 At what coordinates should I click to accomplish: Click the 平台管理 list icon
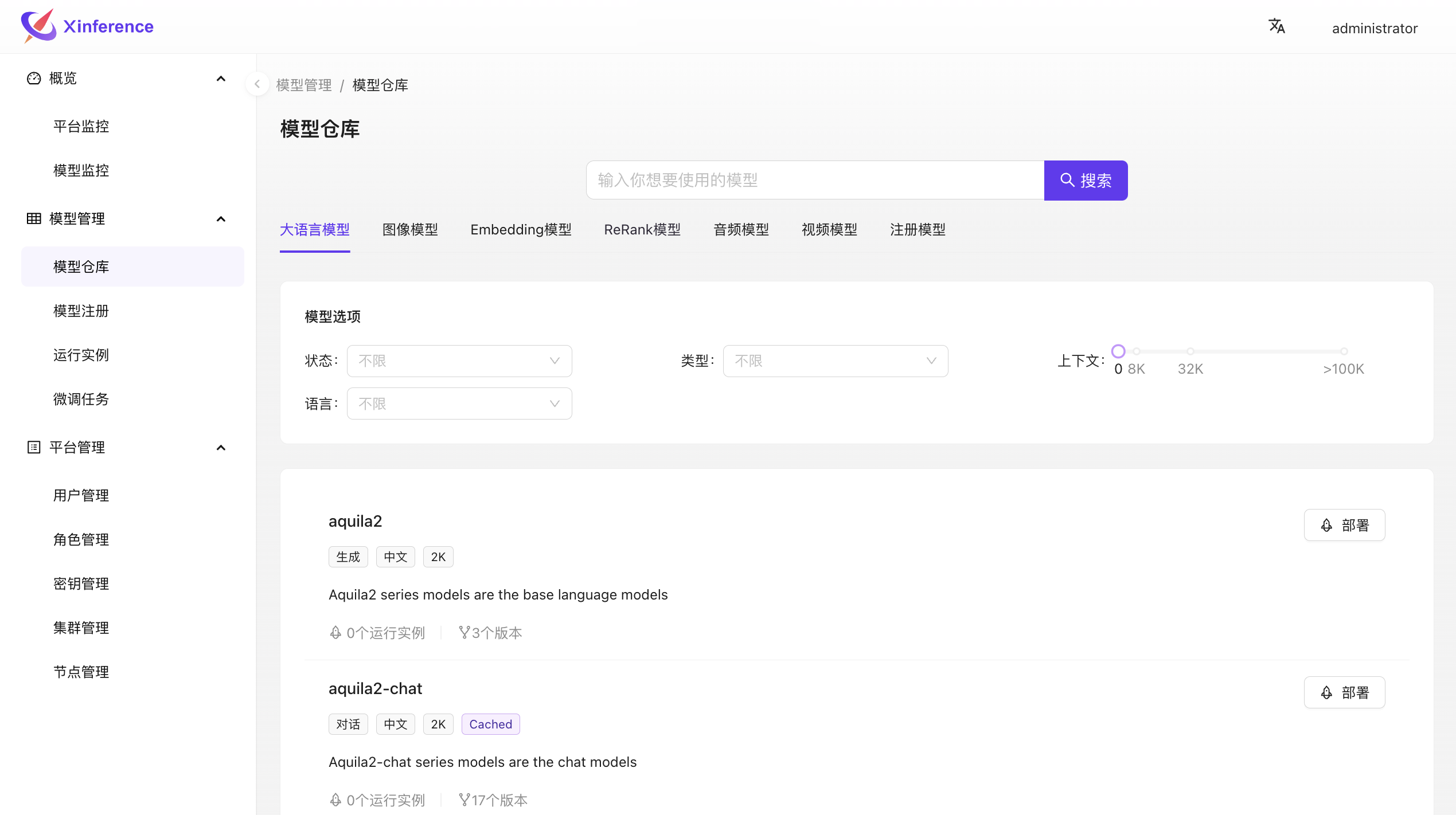click(x=34, y=447)
